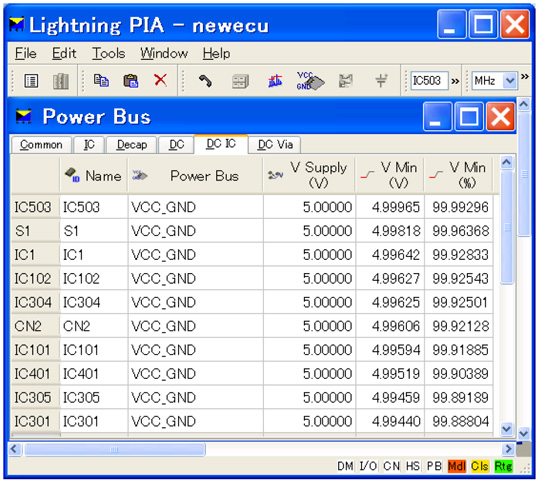This screenshot has height=482, width=540.
Task: Click the Paste clipboard toolbar icon
Action: pyautogui.click(x=131, y=81)
